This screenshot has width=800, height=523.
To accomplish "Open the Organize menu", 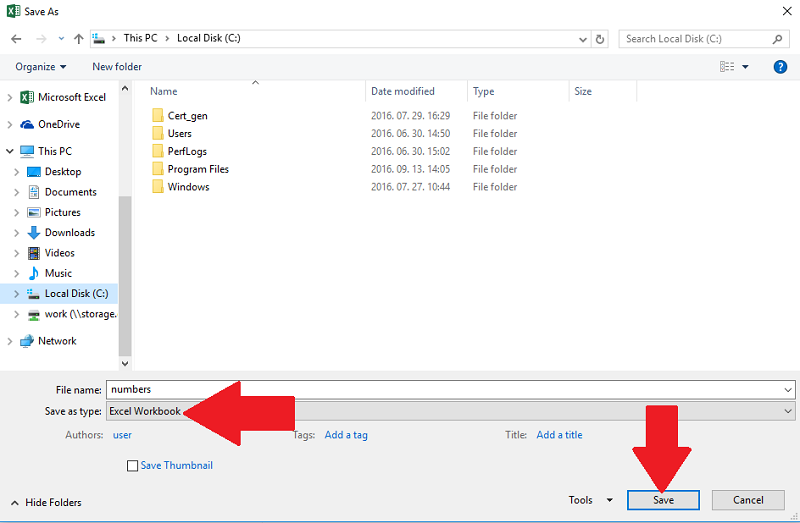I will point(41,67).
